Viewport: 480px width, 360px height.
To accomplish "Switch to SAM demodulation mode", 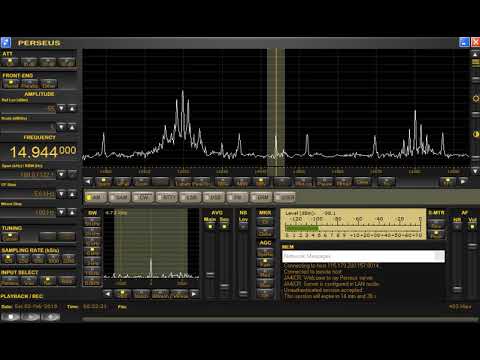I will point(119,197).
